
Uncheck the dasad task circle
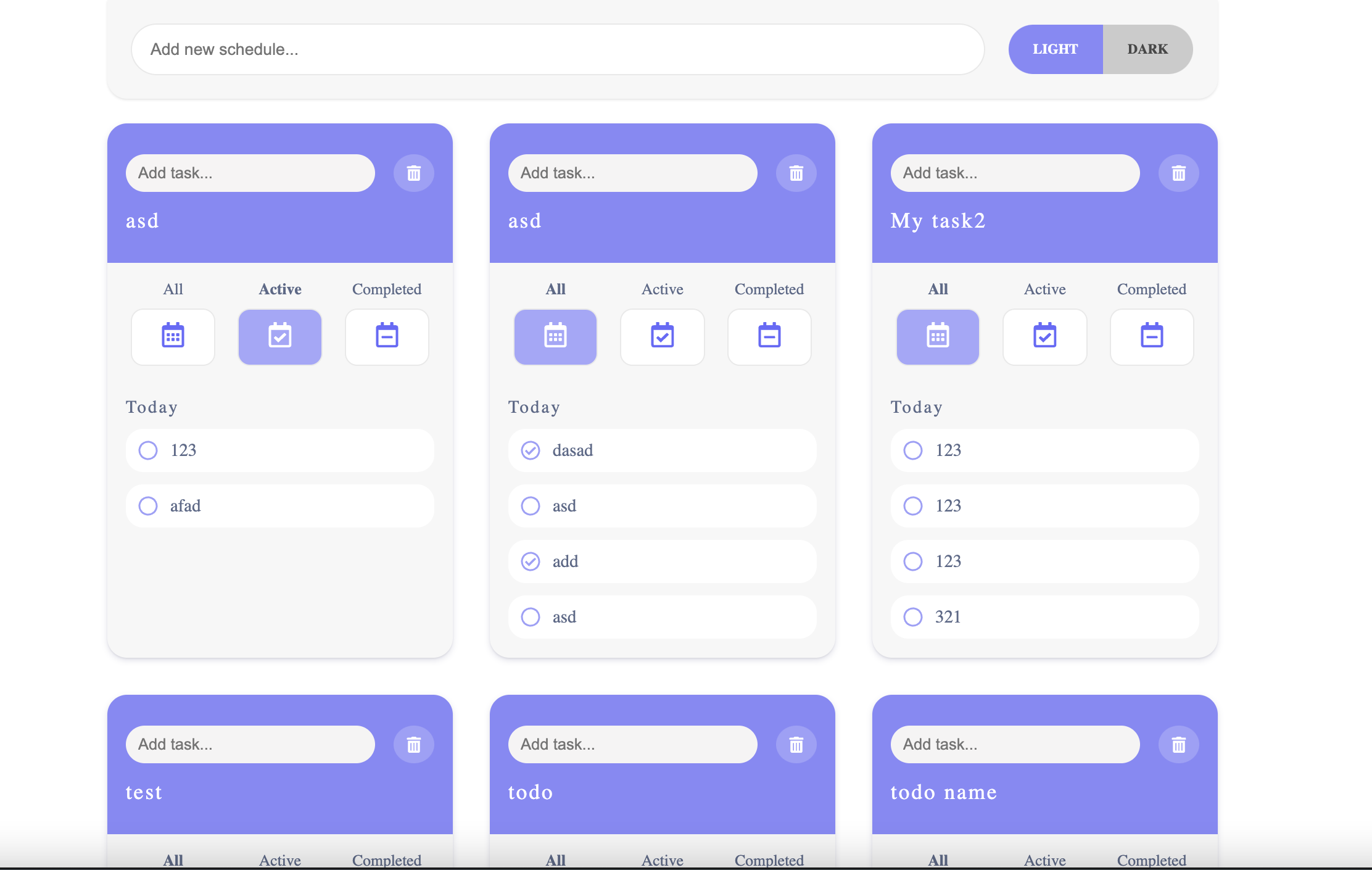[531, 450]
